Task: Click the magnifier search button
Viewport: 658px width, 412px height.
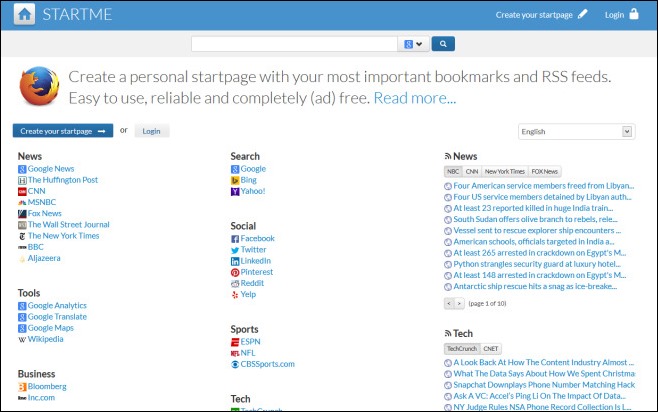Action: click(443, 44)
